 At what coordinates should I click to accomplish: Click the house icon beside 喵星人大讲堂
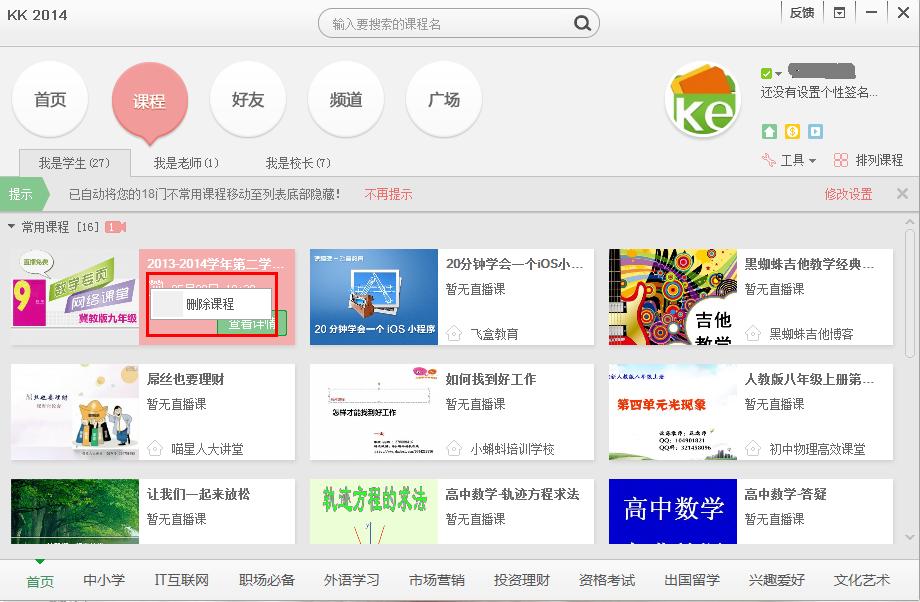pos(155,449)
